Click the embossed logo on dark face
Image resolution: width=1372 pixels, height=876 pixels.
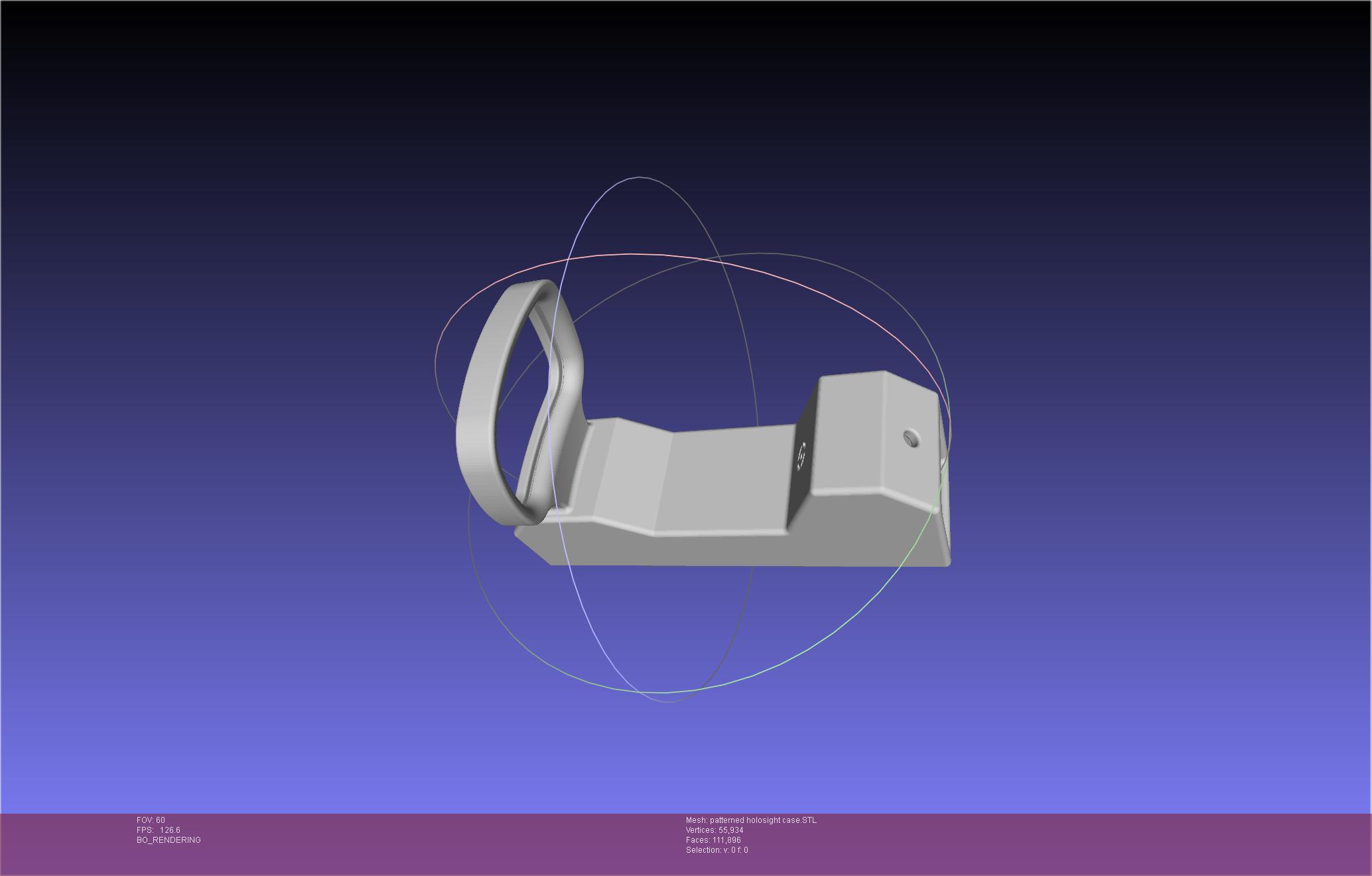click(801, 456)
